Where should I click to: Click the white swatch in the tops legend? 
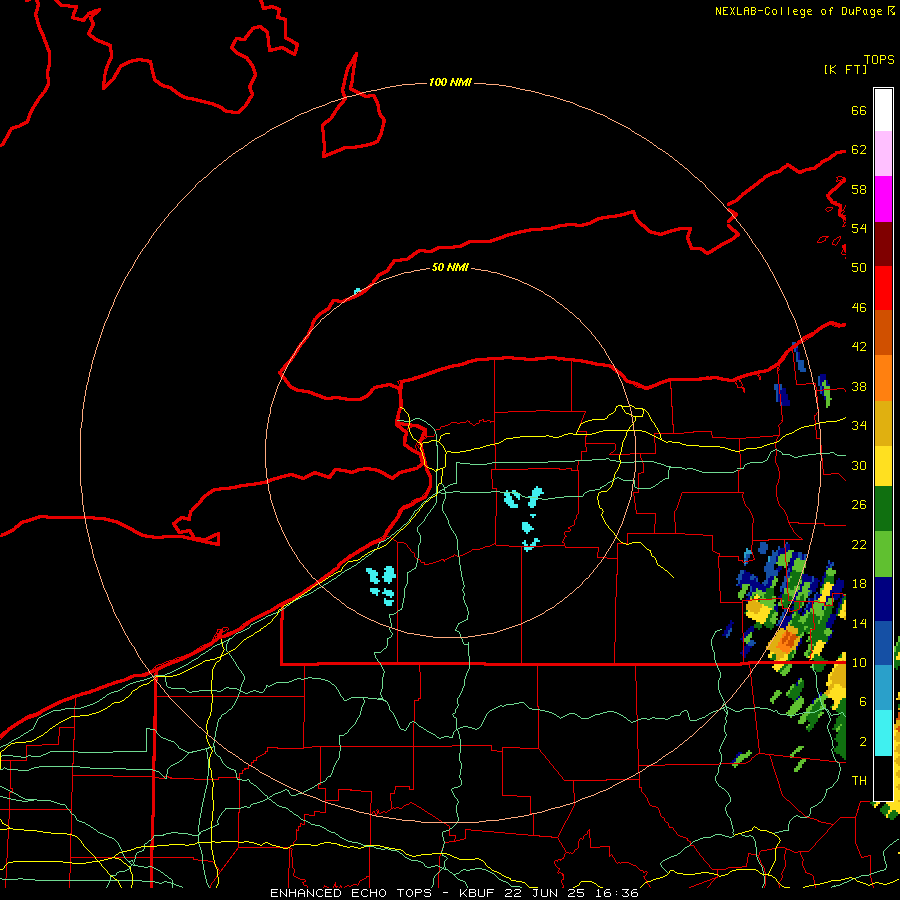point(883,110)
